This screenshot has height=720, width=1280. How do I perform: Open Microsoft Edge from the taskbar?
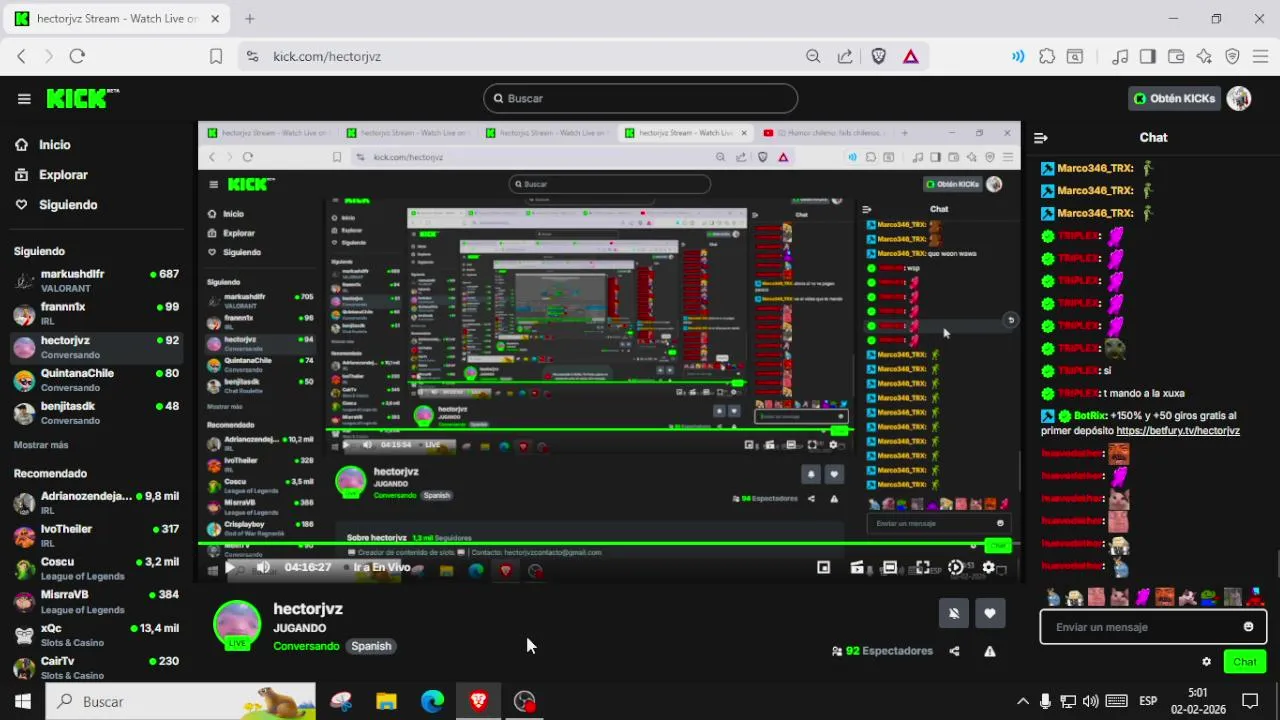tap(432, 701)
